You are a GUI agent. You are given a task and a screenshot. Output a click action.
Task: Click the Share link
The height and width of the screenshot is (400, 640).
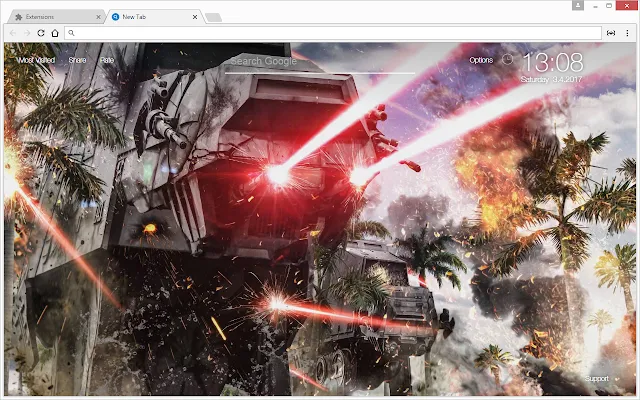pos(78,60)
